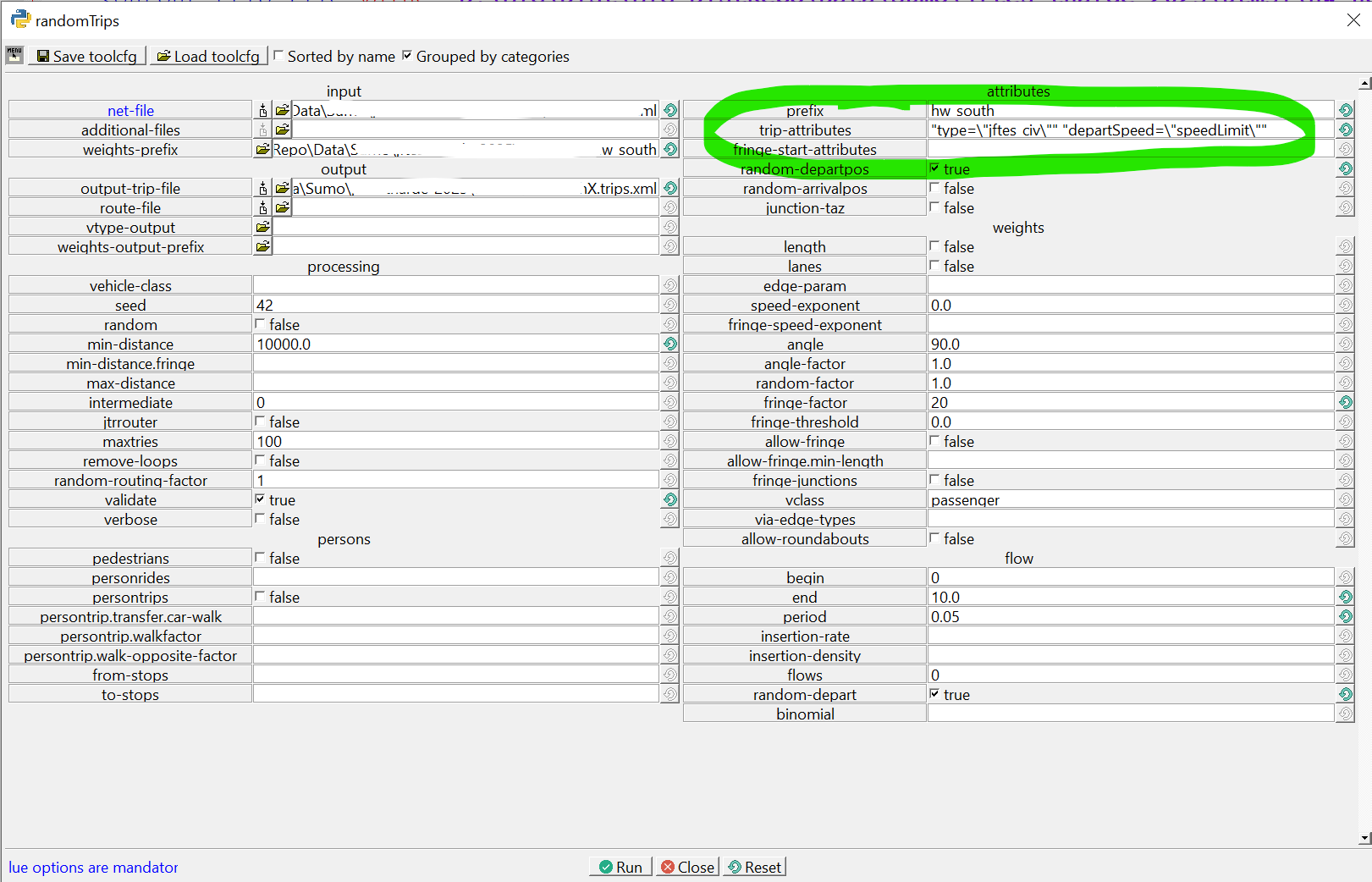This screenshot has width=1372, height=882.
Task: Click the reset icon for min-distance
Action: click(x=670, y=344)
